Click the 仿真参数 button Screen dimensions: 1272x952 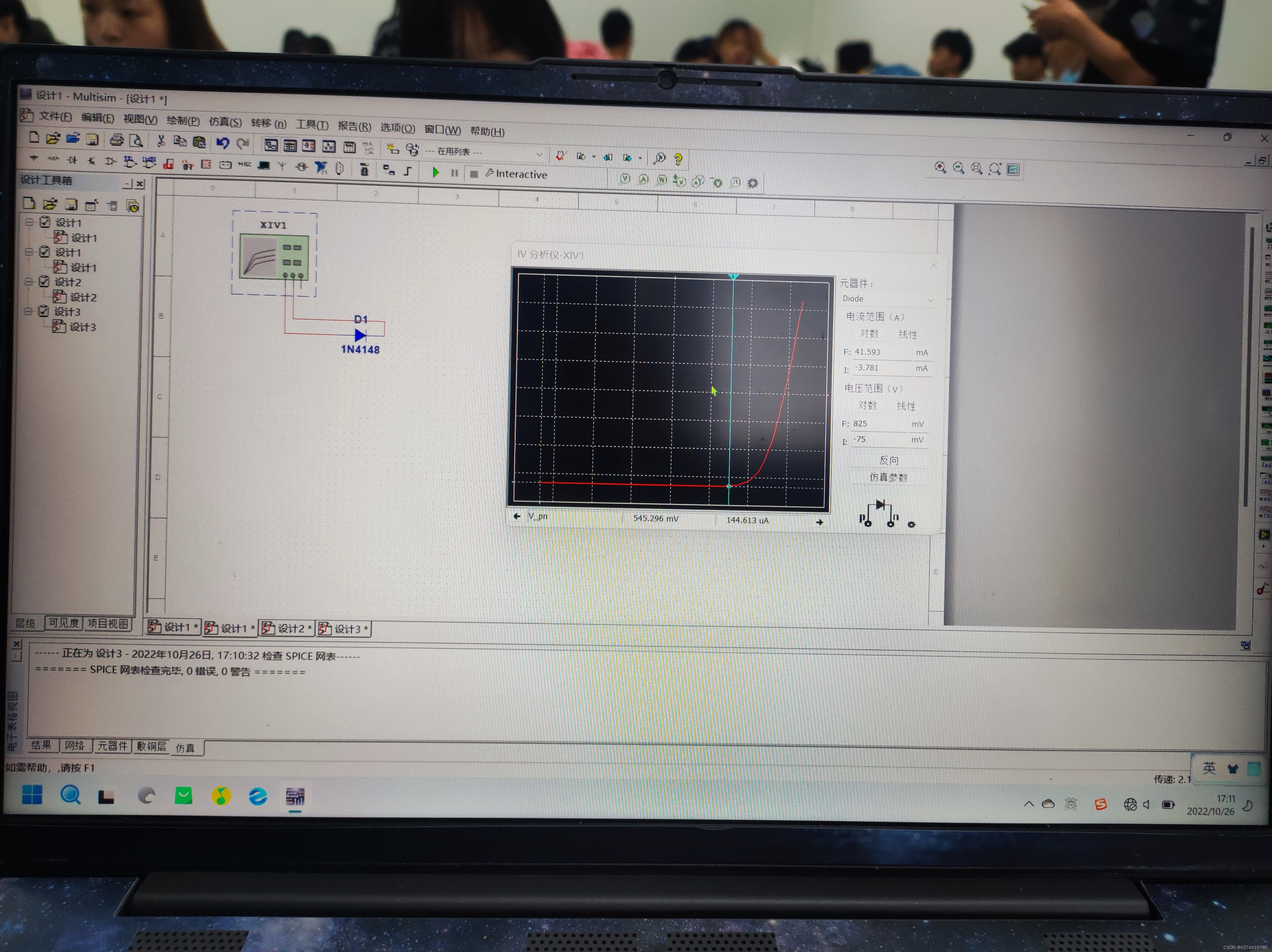tap(888, 477)
